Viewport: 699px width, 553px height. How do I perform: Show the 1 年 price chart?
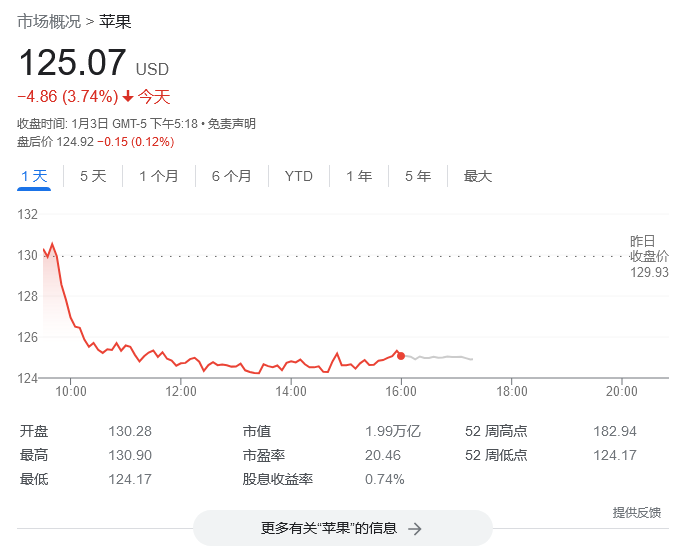click(359, 176)
